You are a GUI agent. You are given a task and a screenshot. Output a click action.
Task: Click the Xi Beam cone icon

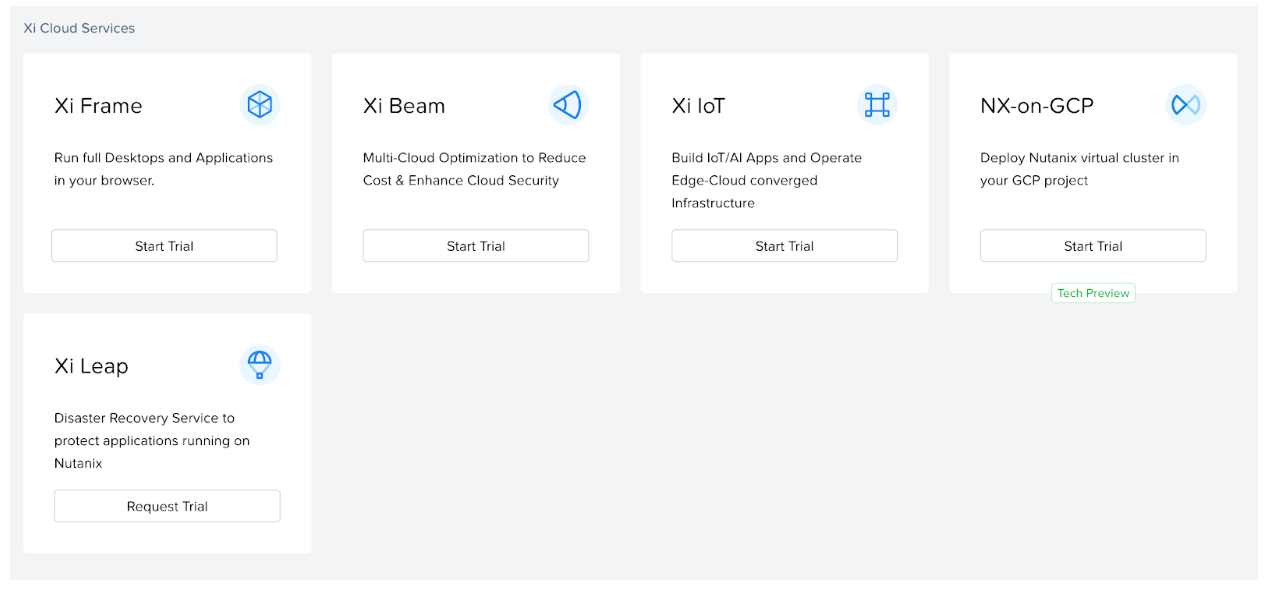point(568,105)
